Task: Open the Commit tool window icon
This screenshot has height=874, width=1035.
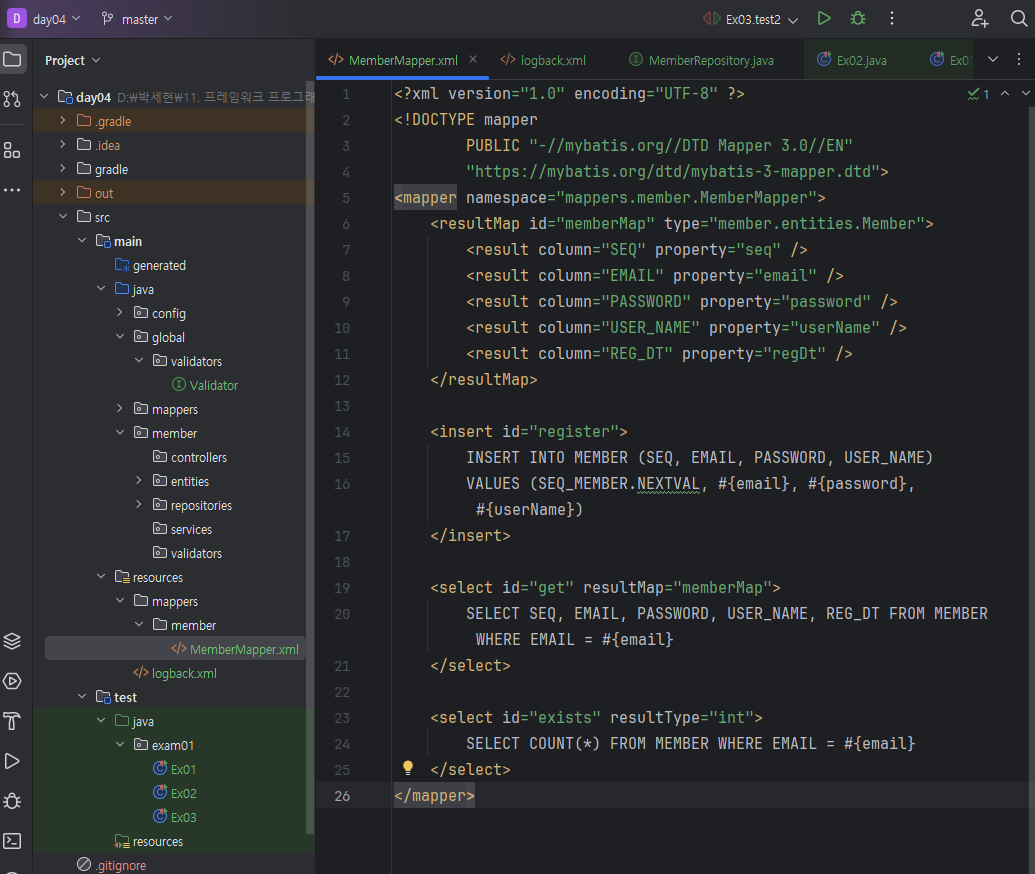Action: (12, 98)
